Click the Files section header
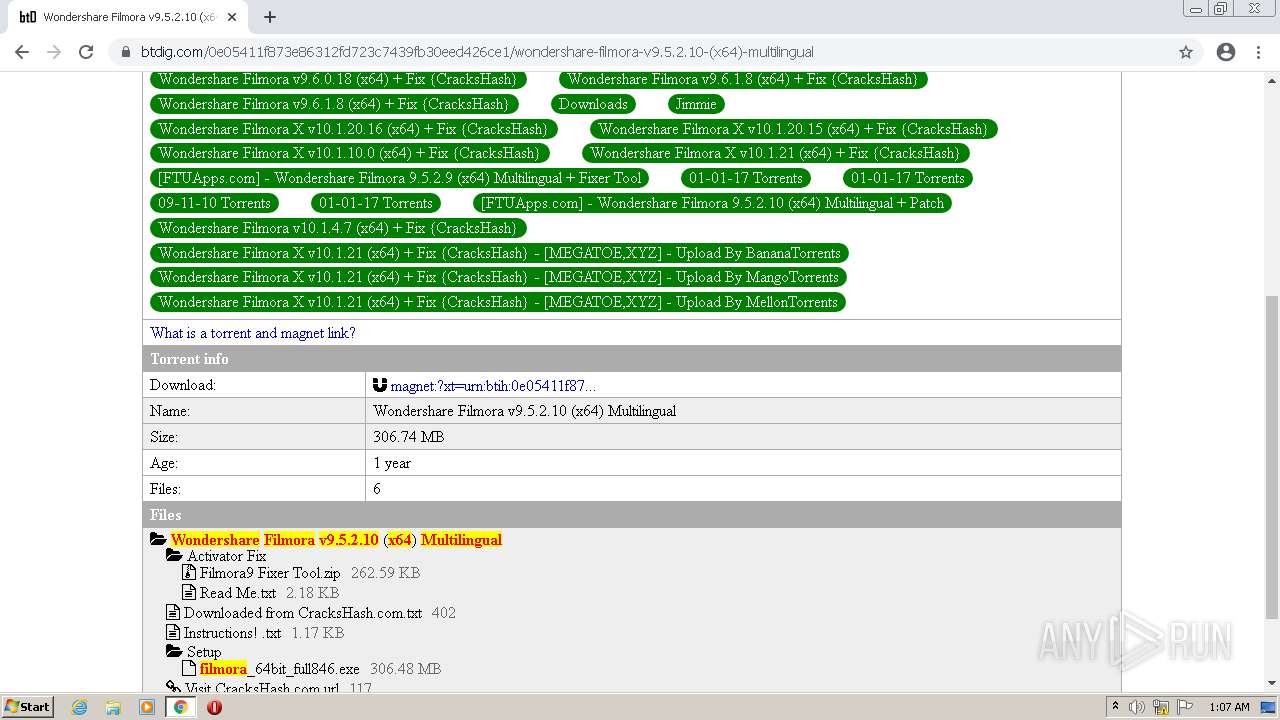Viewport: 1280px width, 720px height. (632, 515)
